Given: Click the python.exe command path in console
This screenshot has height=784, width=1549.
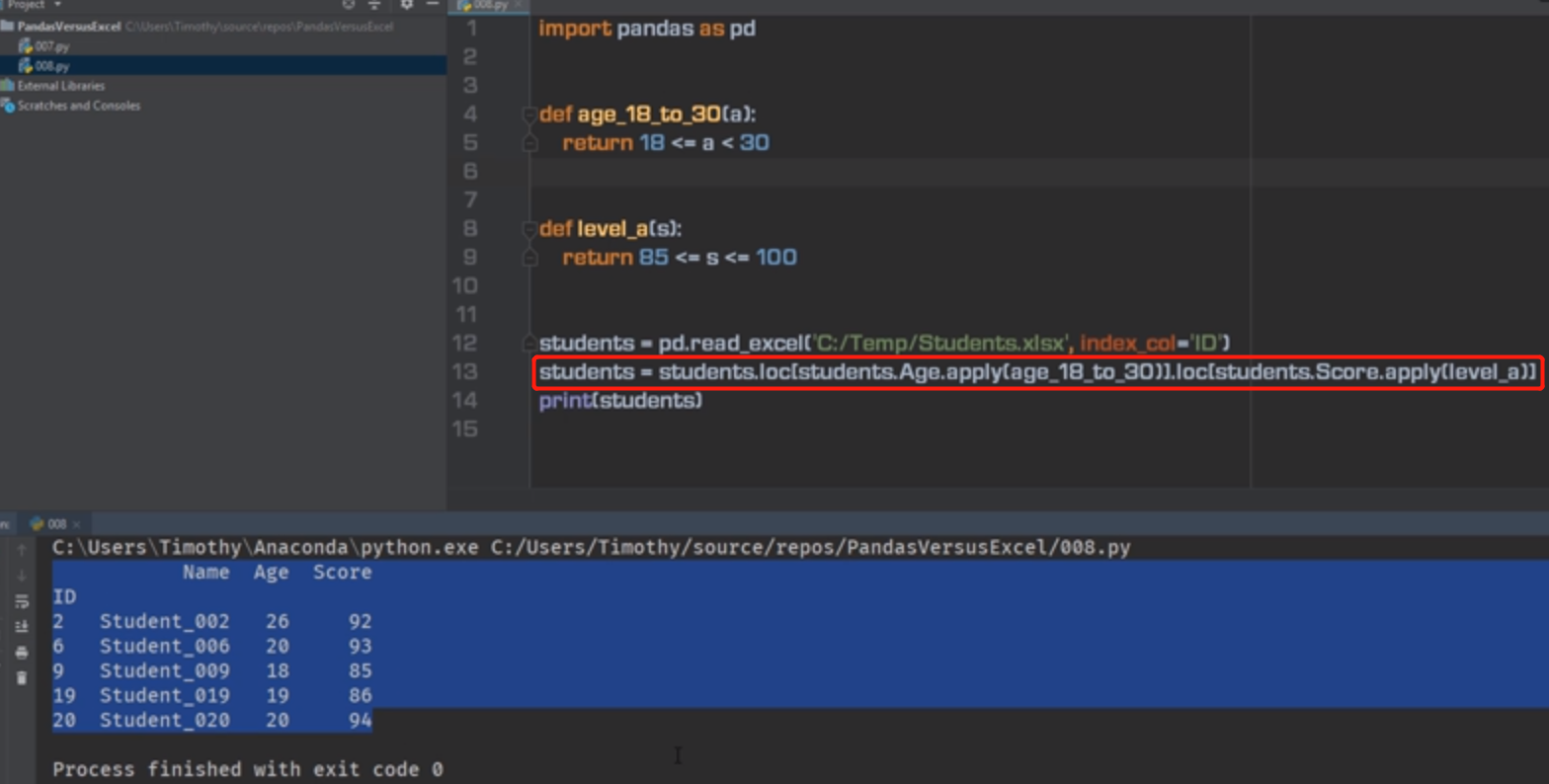Looking at the screenshot, I should coord(265,547).
